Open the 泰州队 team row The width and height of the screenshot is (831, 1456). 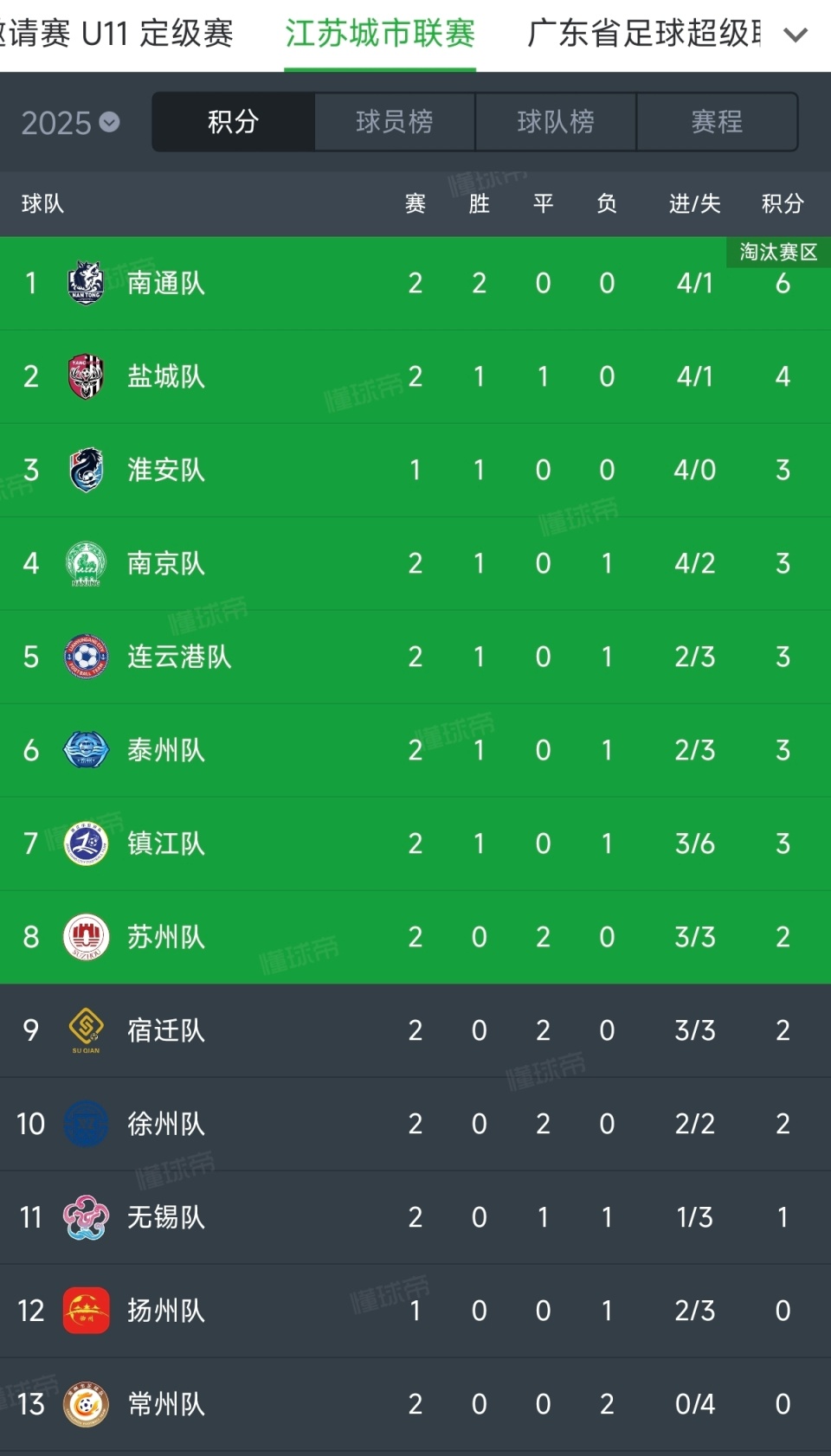click(415, 750)
